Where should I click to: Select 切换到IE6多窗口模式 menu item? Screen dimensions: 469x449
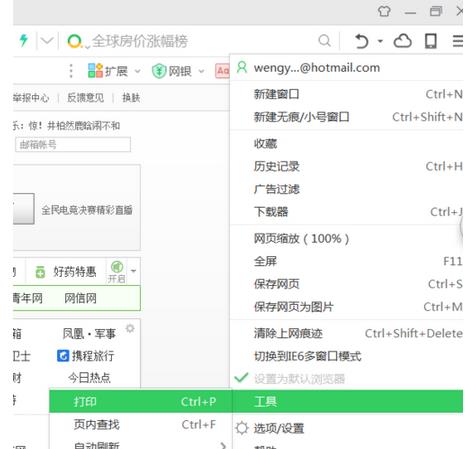tap(347, 356)
